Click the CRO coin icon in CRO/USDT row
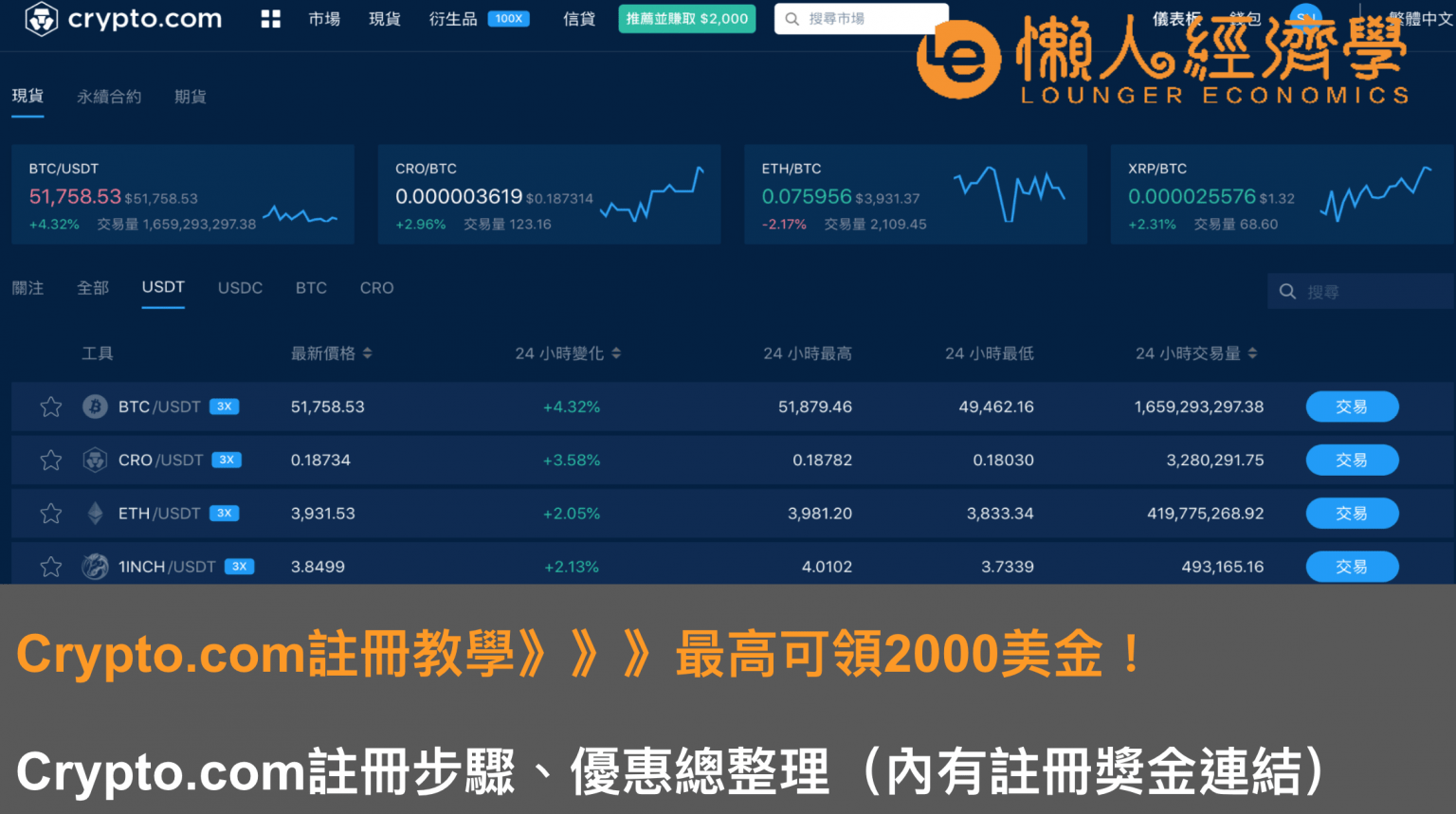1456x814 pixels. 95,461
